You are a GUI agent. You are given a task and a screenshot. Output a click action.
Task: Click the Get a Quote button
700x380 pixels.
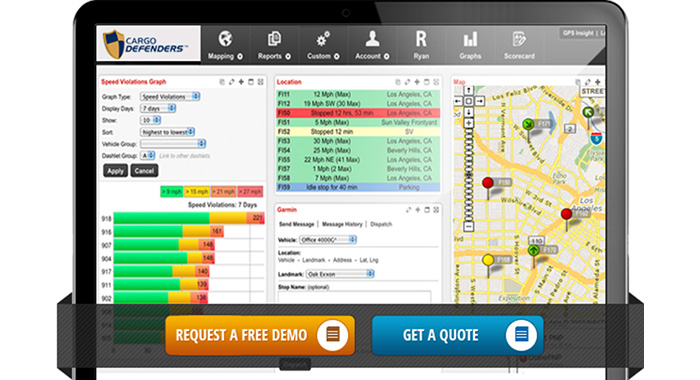tap(458, 335)
